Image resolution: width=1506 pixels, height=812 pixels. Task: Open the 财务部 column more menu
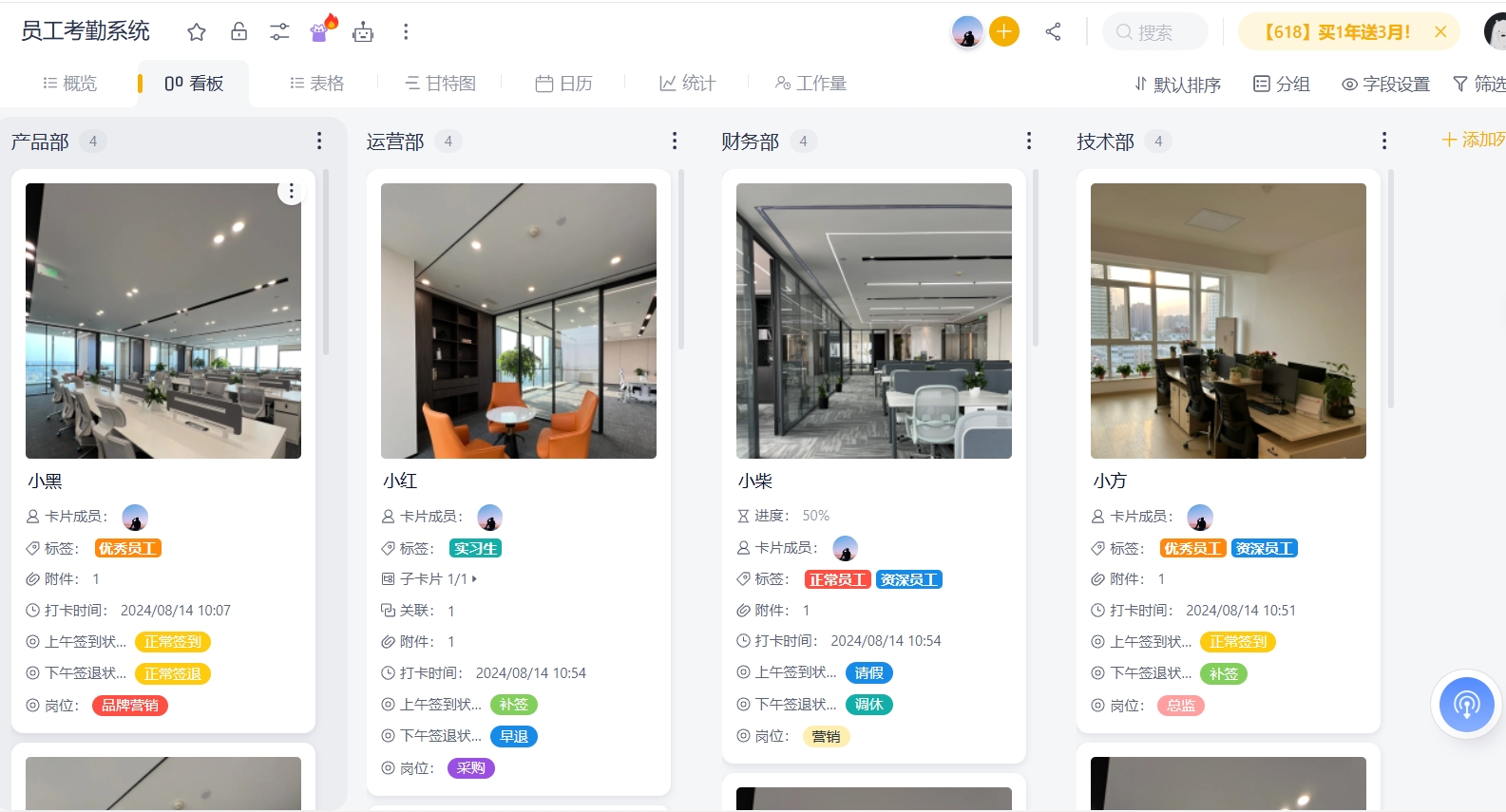[x=1029, y=142]
